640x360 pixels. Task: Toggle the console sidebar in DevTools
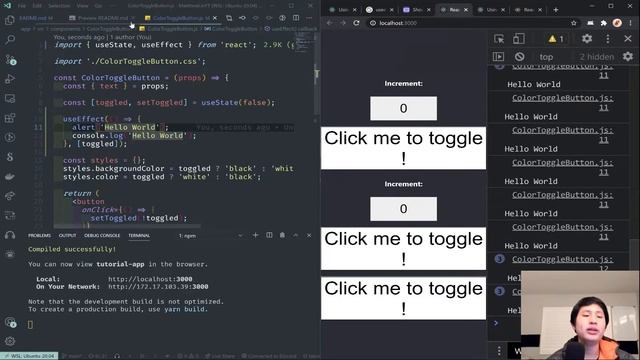[498, 56]
